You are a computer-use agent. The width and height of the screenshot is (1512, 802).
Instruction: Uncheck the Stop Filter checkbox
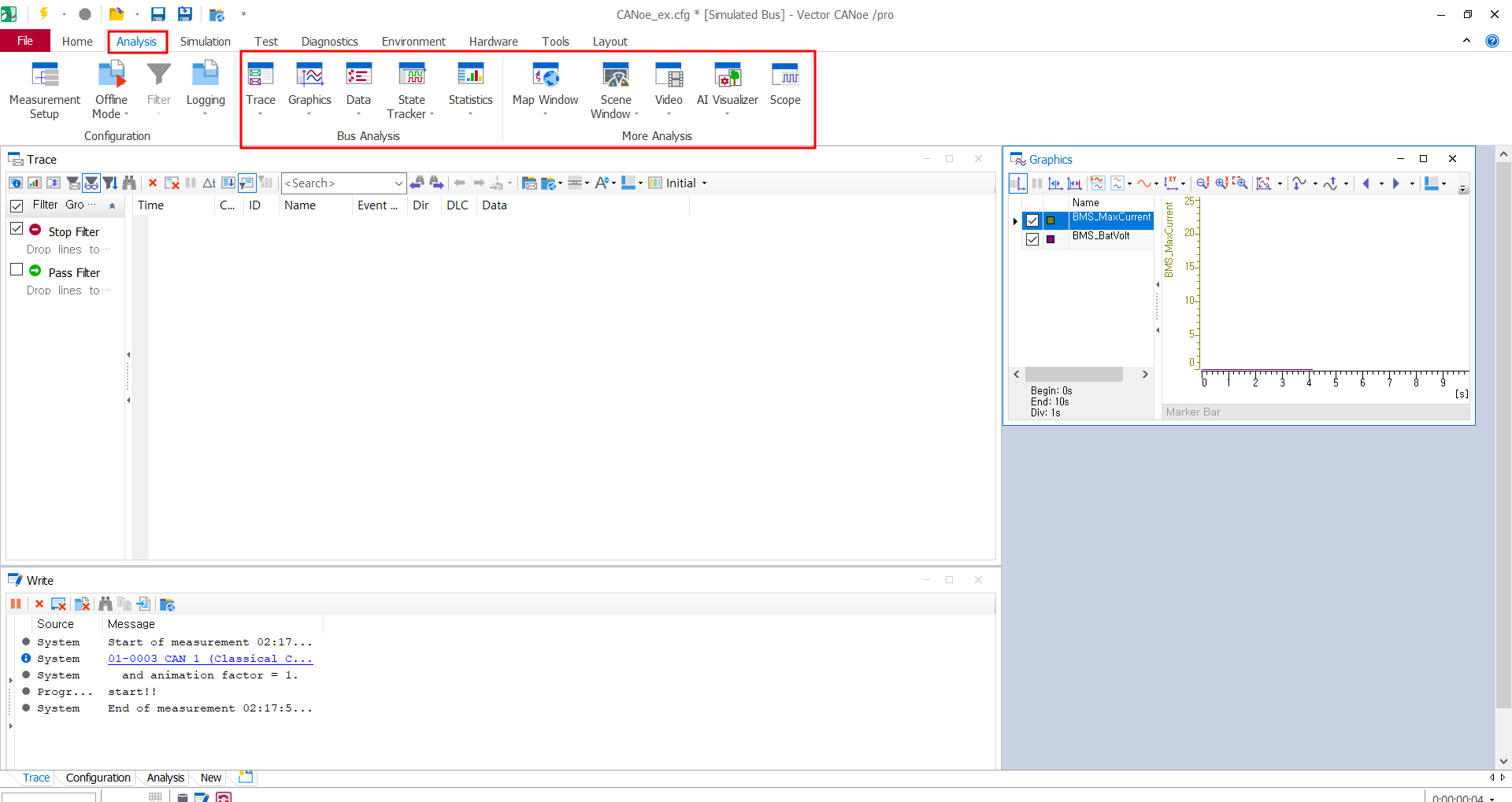17,228
